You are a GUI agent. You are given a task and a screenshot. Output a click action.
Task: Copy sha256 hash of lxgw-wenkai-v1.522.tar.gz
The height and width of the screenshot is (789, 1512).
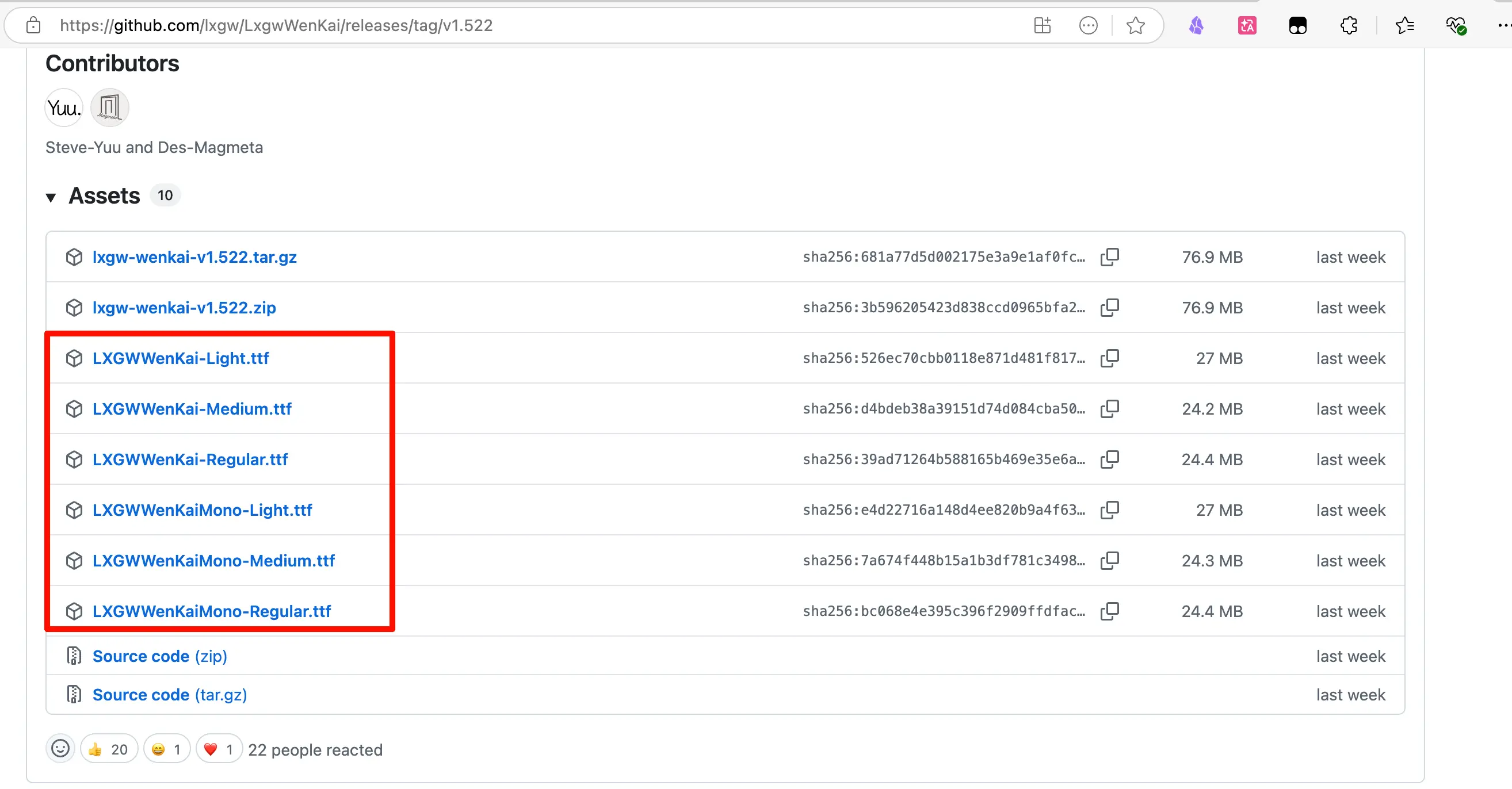coord(1109,257)
